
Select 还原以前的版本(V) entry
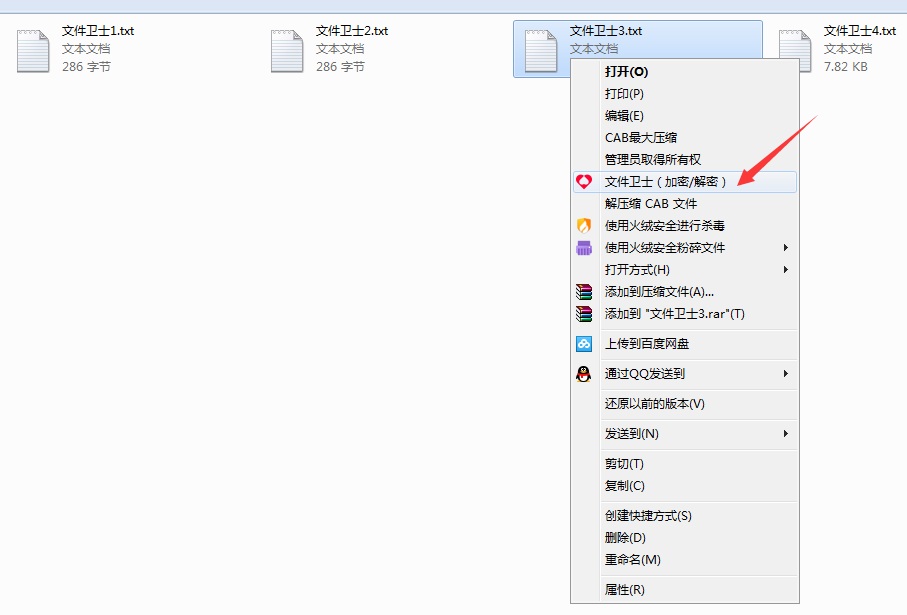pyautogui.click(x=684, y=404)
